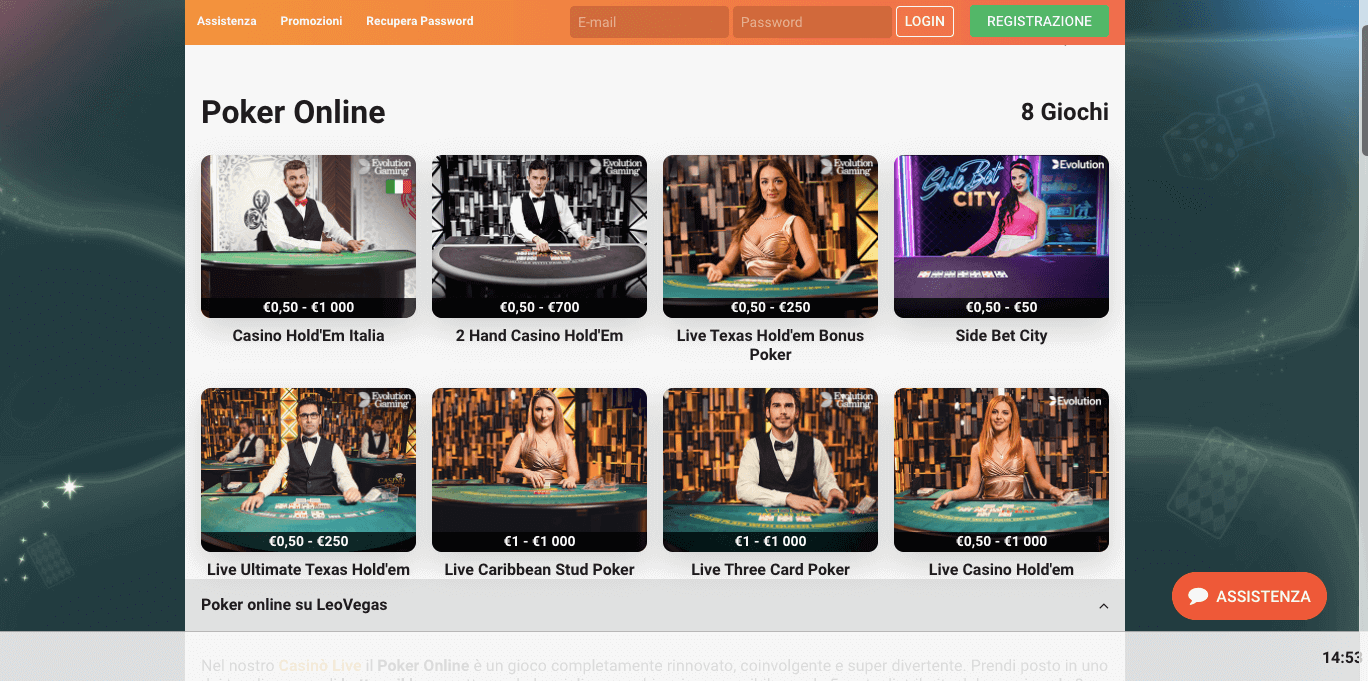Click the €0,50 - €50 bet range label

click(1001, 307)
